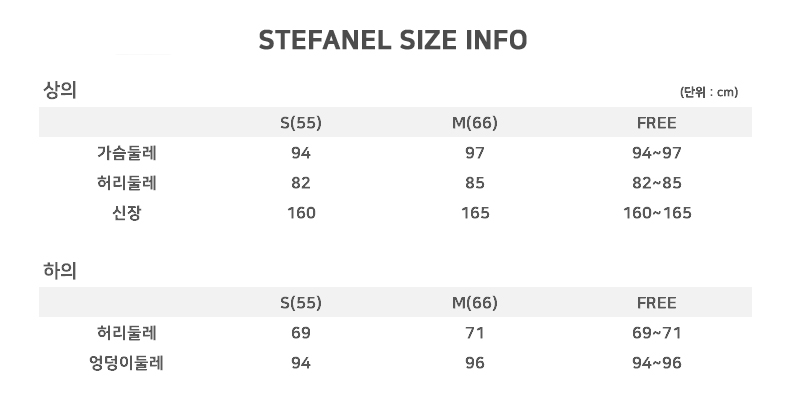Viewport: 800px width, 400px height.
Task: Click the 엉덩이둘레 row label
Action: [127, 363]
